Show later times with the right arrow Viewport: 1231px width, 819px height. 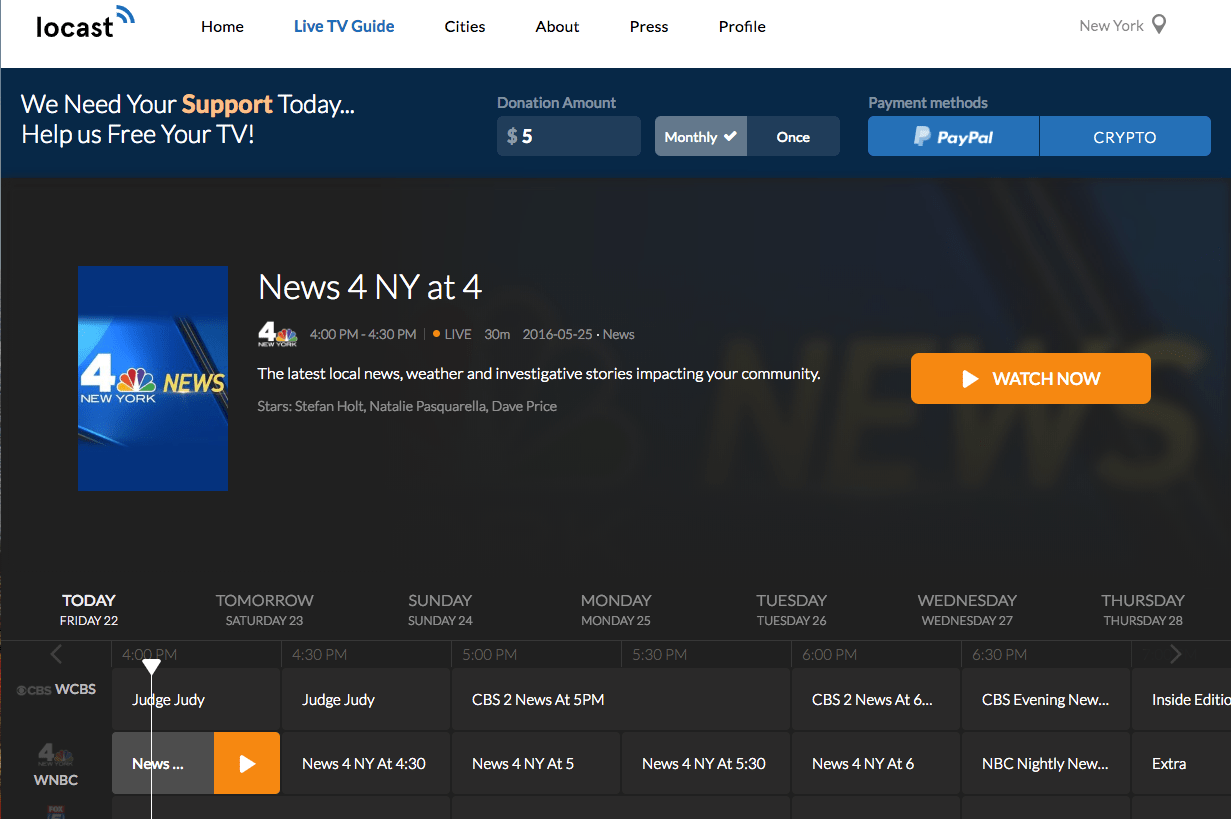pos(1175,655)
